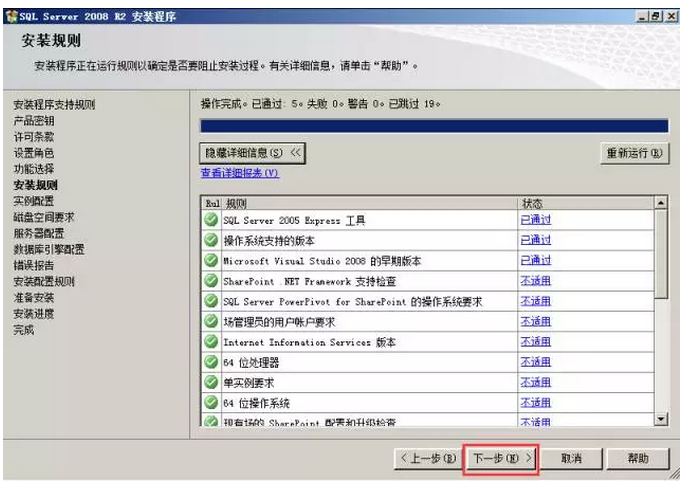Minimize the SQL Server setup window
This screenshot has height=484, width=689.
point(642,17)
